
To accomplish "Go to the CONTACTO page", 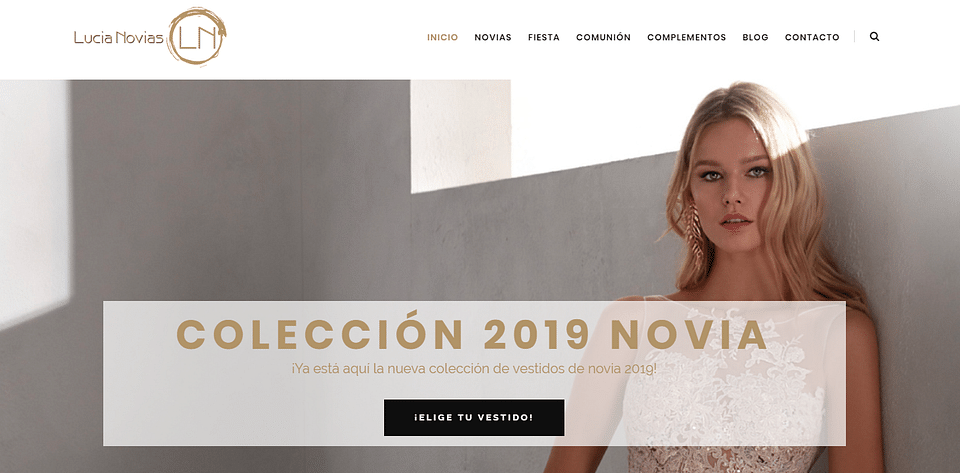I will point(812,37).
